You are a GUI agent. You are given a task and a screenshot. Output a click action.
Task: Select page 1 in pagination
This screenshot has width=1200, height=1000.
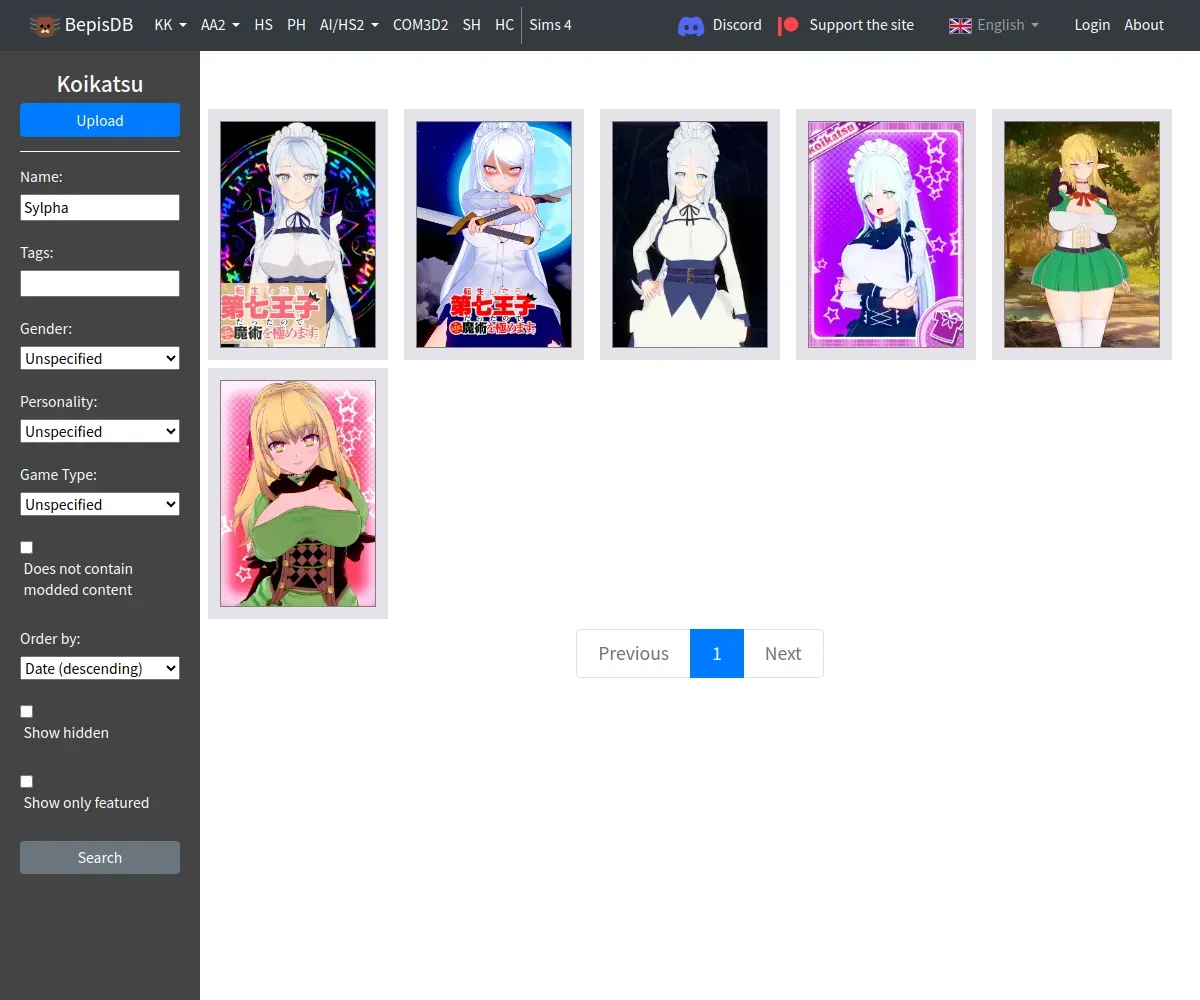click(717, 653)
